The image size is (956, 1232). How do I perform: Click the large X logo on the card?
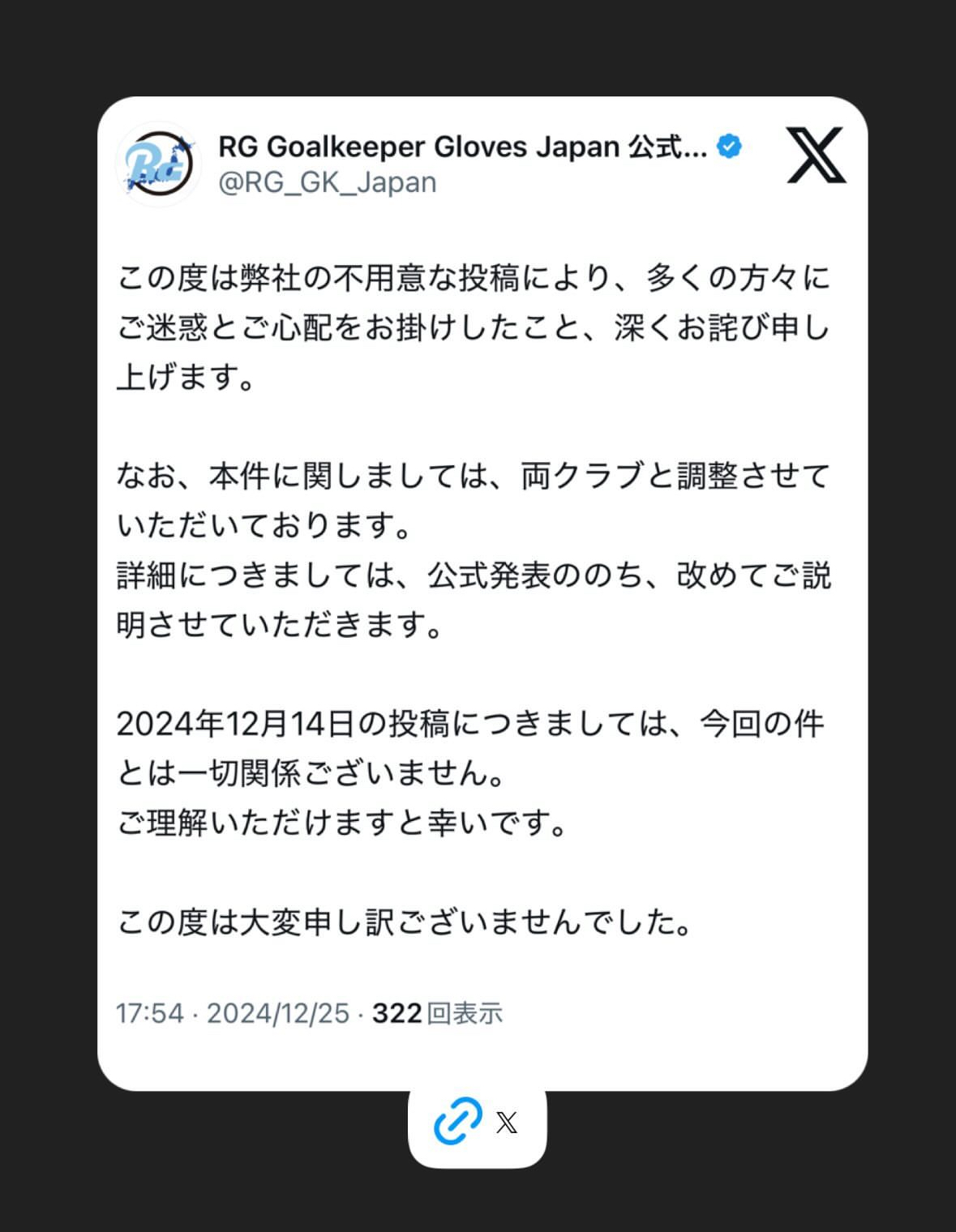(x=816, y=155)
